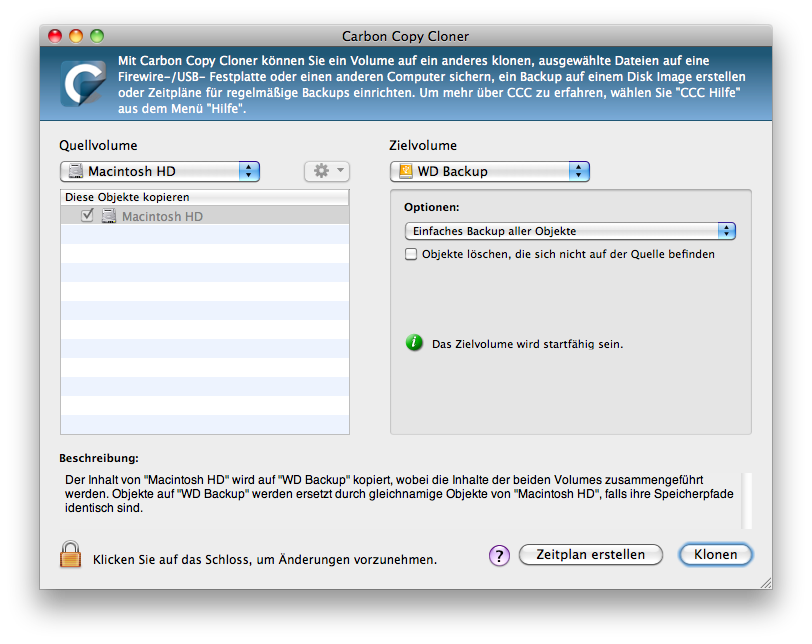Viewport: 812px width, 644px height.
Task: Click the Carbon Copy Cloner window title
Action: pos(405,36)
